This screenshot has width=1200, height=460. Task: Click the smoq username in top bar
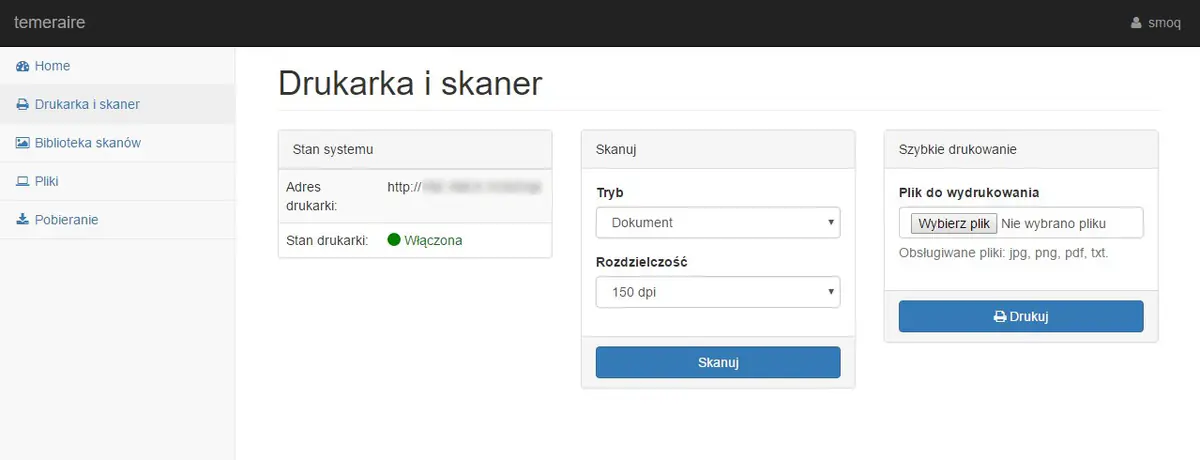click(x=1165, y=23)
